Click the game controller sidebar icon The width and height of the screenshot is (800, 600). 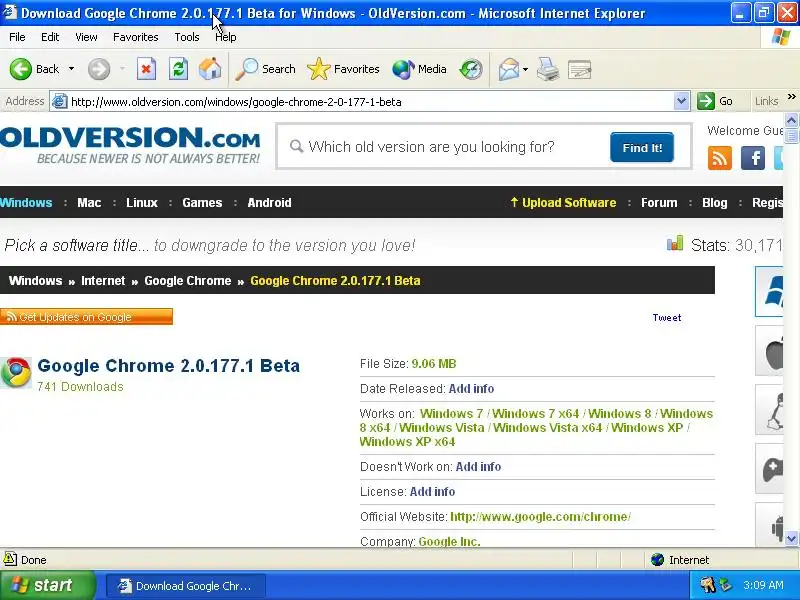tap(770, 469)
